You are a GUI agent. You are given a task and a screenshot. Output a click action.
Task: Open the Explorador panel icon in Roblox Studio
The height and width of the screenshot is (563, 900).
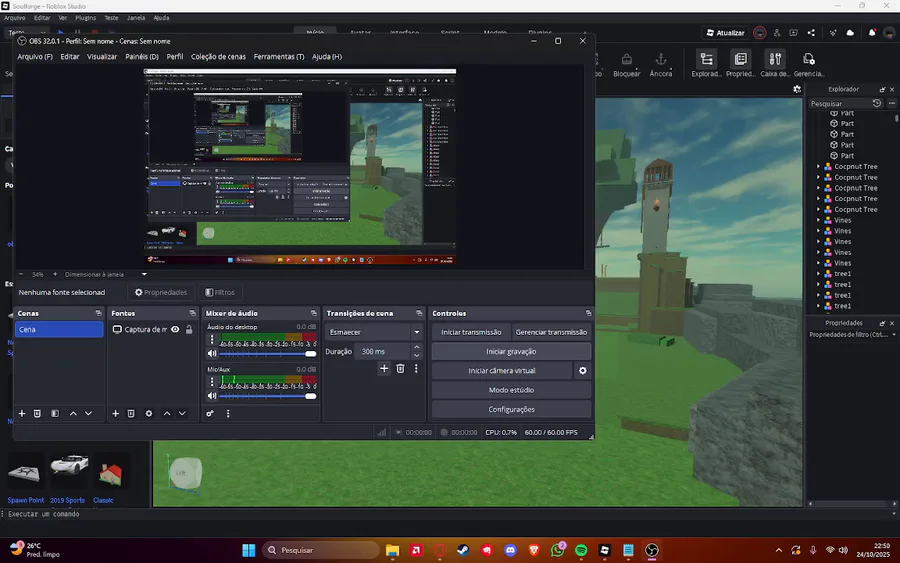coord(707,63)
